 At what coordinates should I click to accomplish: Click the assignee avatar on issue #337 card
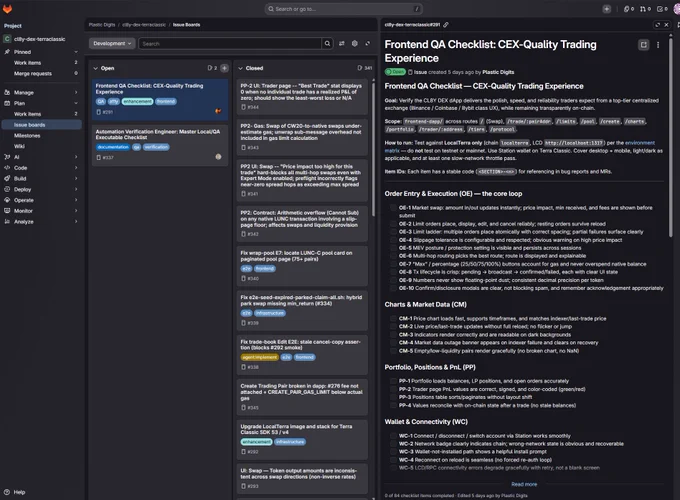pos(218,157)
